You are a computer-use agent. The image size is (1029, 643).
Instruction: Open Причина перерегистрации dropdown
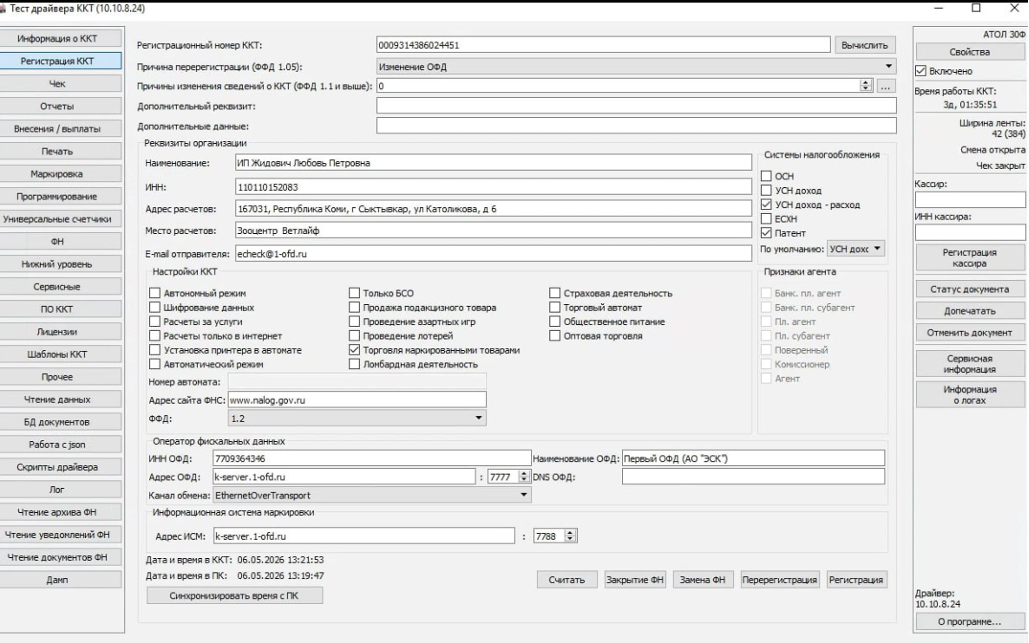636,66
